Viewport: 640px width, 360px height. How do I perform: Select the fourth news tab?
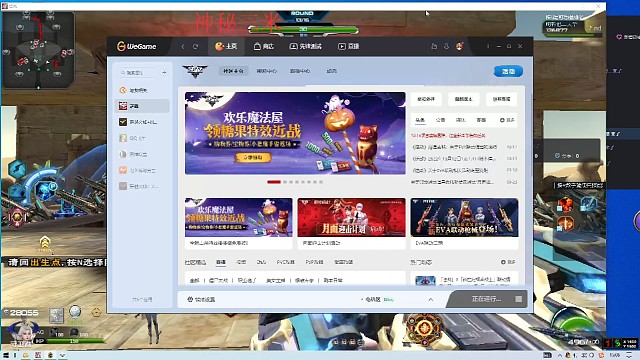click(481, 120)
